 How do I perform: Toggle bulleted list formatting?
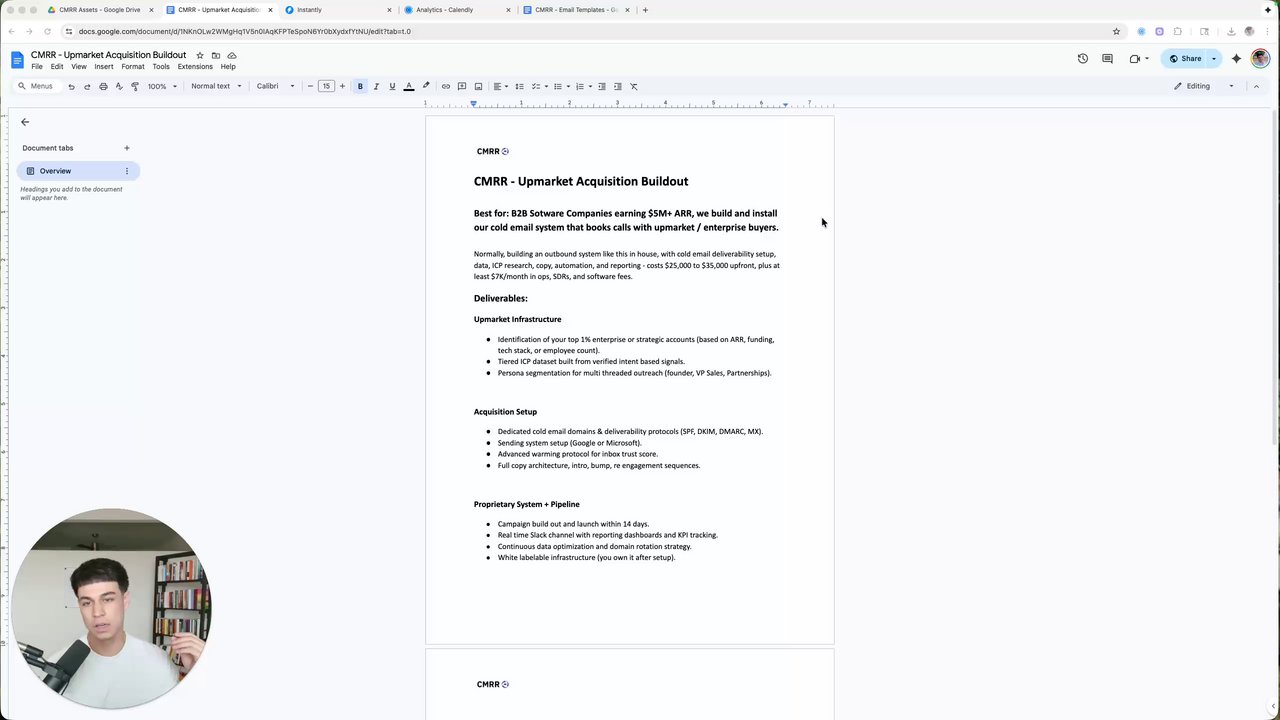[560, 86]
